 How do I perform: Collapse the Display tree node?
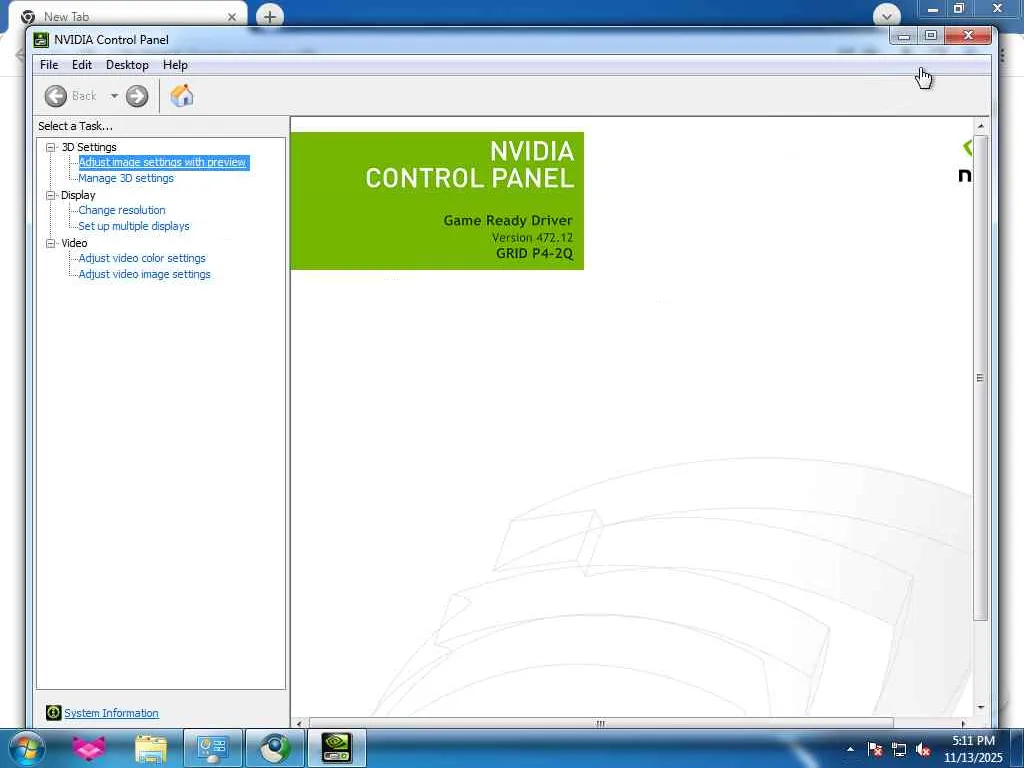pos(51,195)
